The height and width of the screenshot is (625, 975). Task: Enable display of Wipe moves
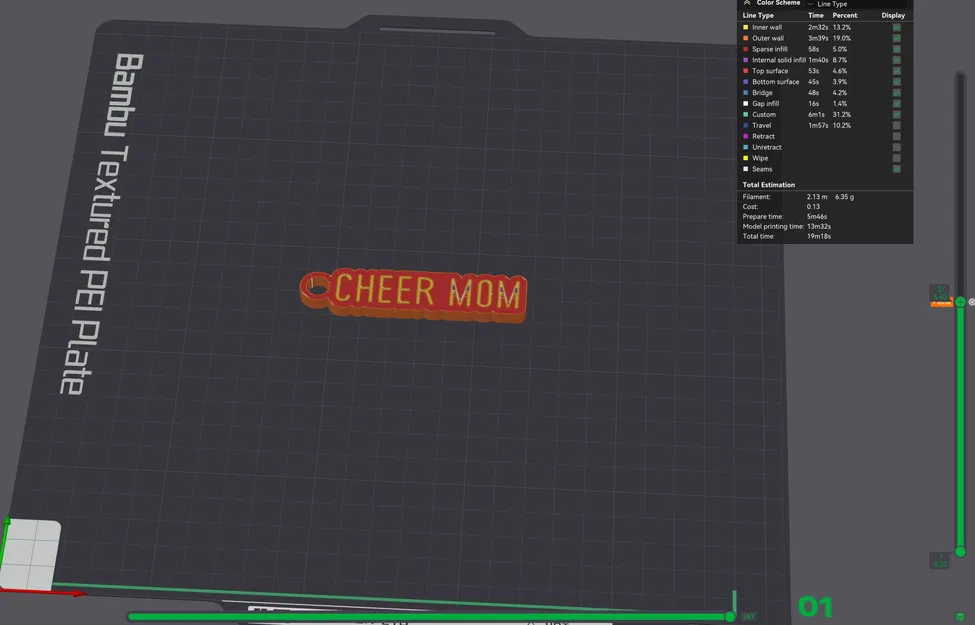click(x=897, y=158)
